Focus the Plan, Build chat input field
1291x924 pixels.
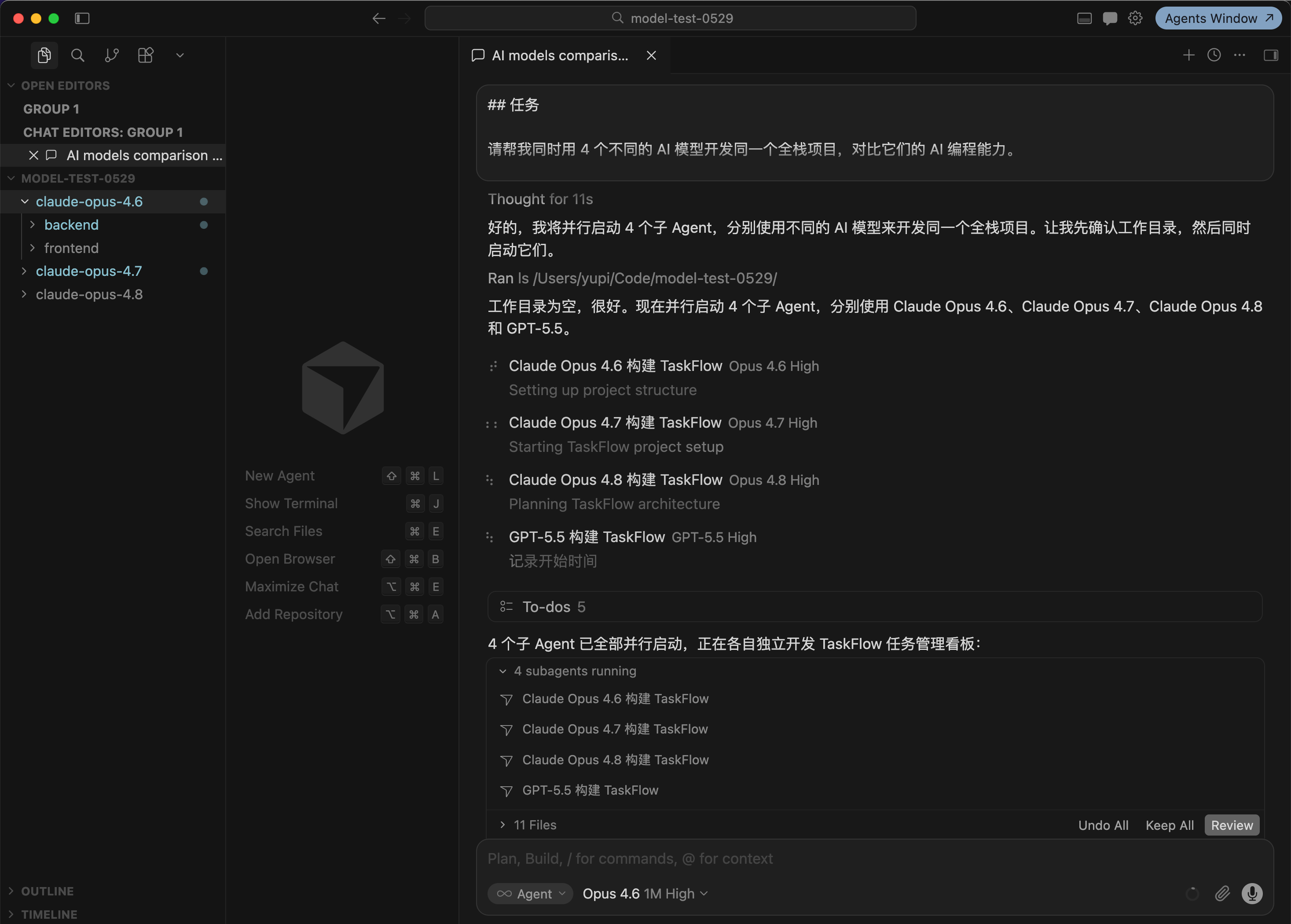874,858
